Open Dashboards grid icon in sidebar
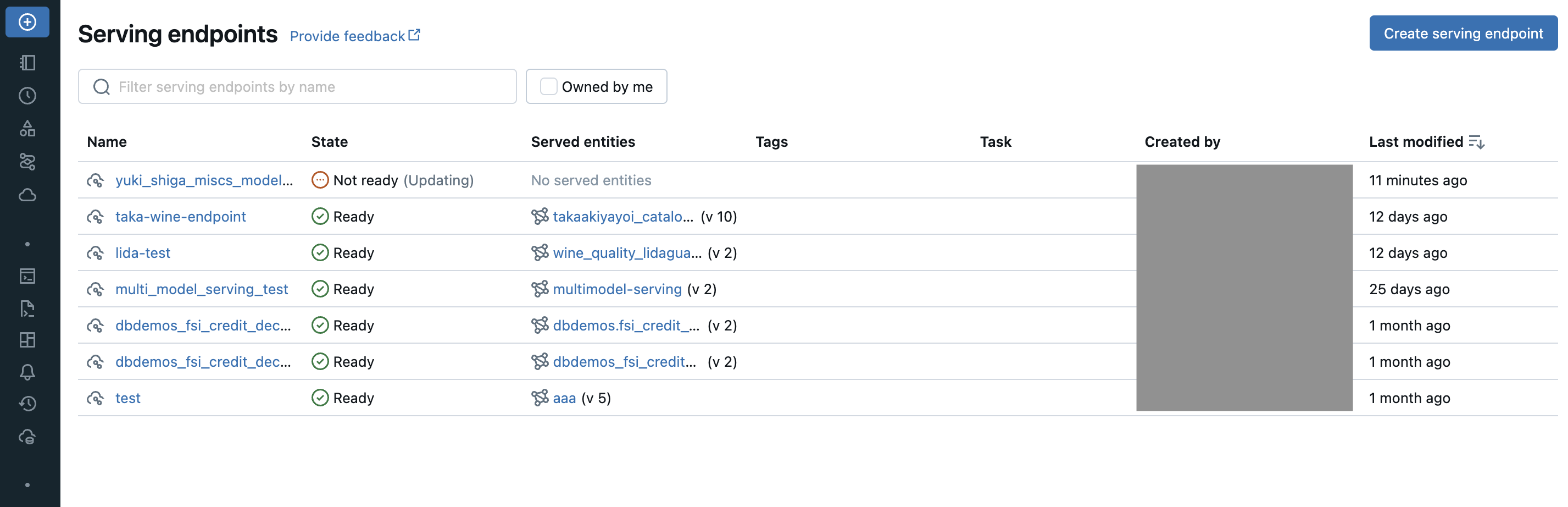This screenshot has width=1568, height=507. pos(27,340)
